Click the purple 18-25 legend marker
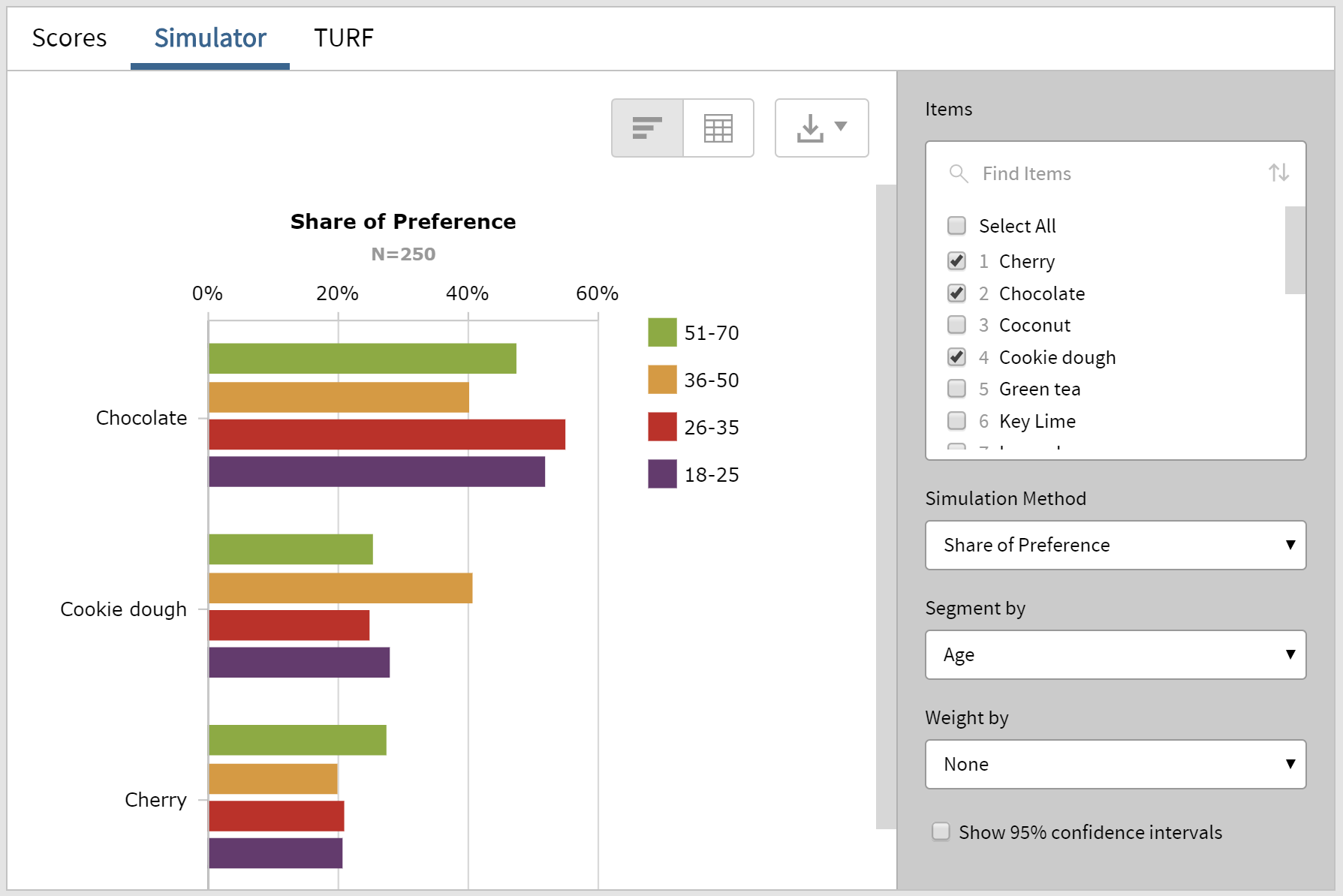The width and height of the screenshot is (1343, 896). pos(661,474)
